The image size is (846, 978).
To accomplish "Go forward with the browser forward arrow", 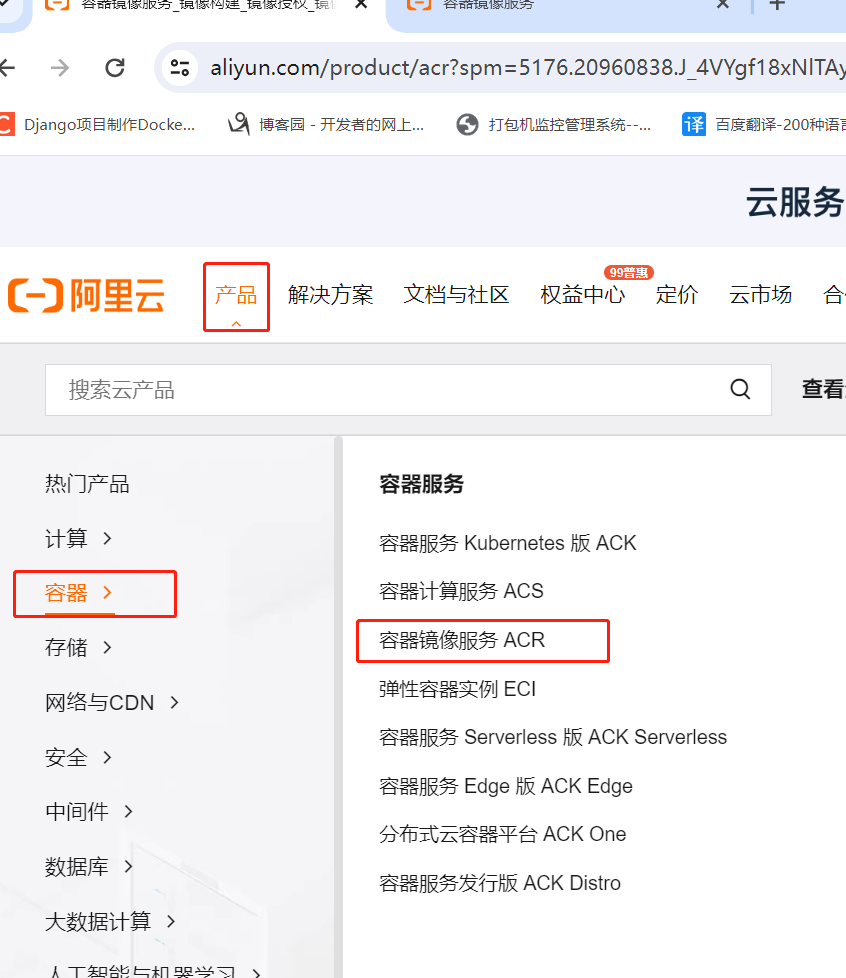I will (x=60, y=67).
